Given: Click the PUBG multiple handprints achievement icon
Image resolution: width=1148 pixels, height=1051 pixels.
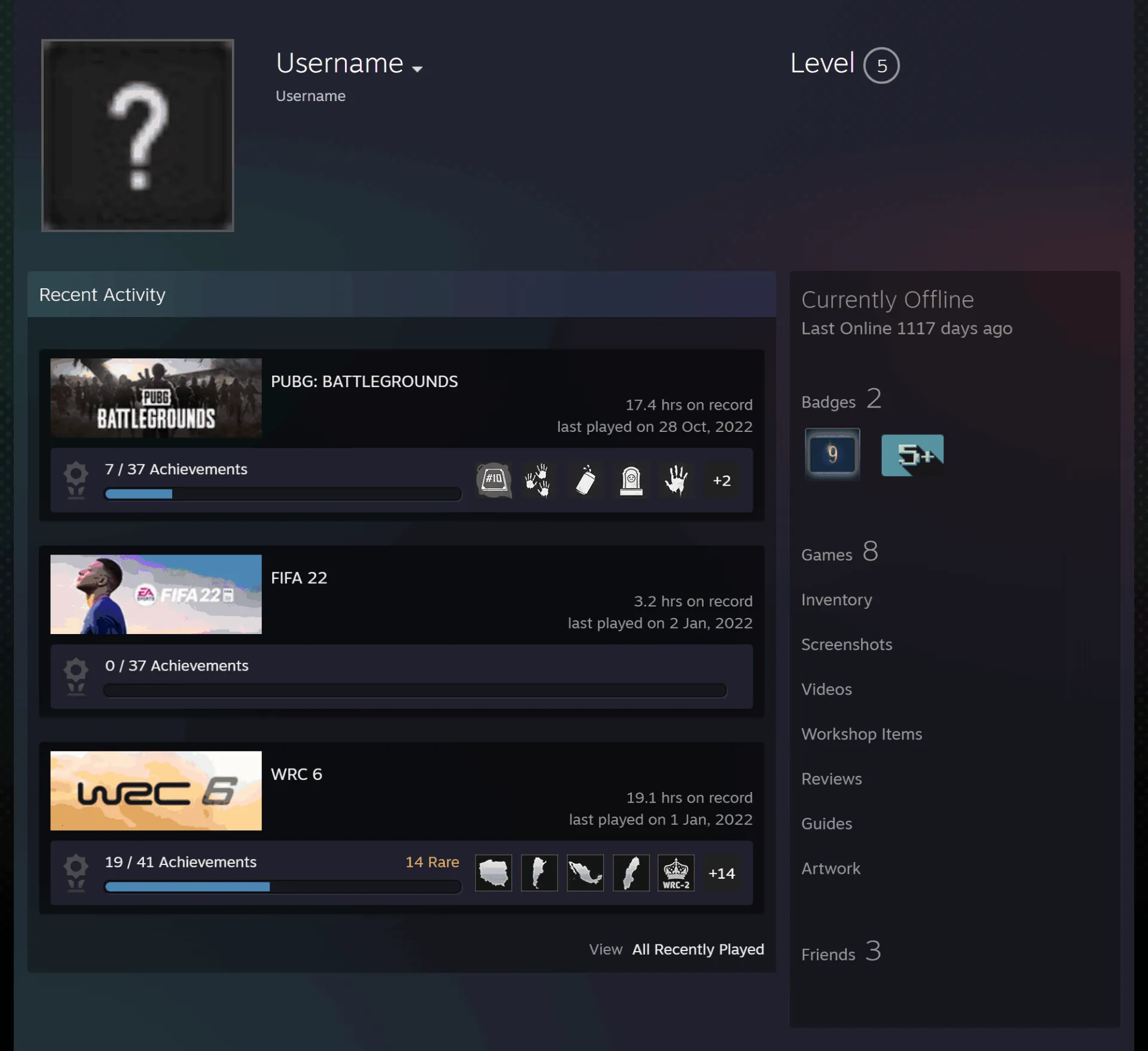Looking at the screenshot, I should coord(539,480).
